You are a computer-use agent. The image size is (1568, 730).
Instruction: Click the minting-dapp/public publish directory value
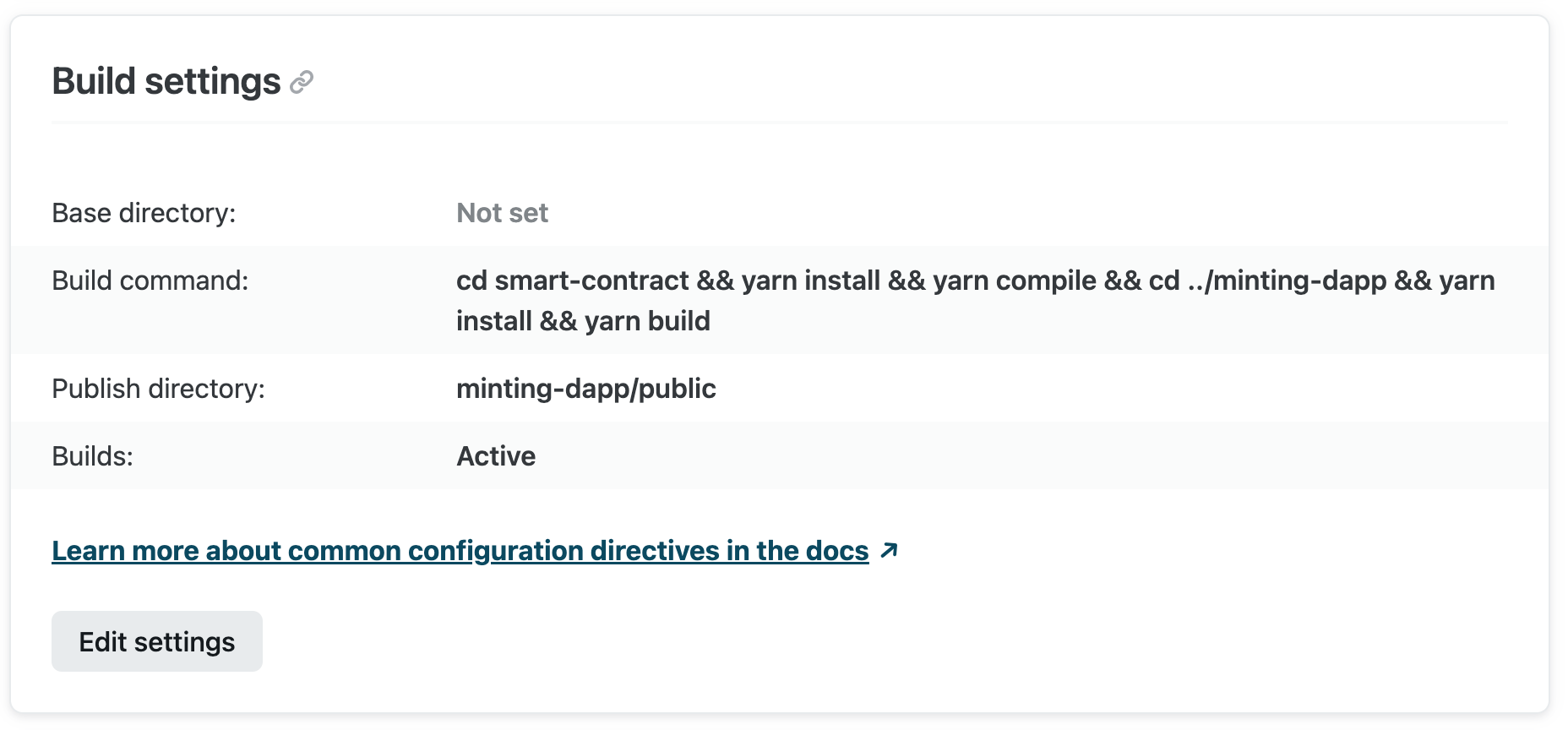click(x=585, y=389)
